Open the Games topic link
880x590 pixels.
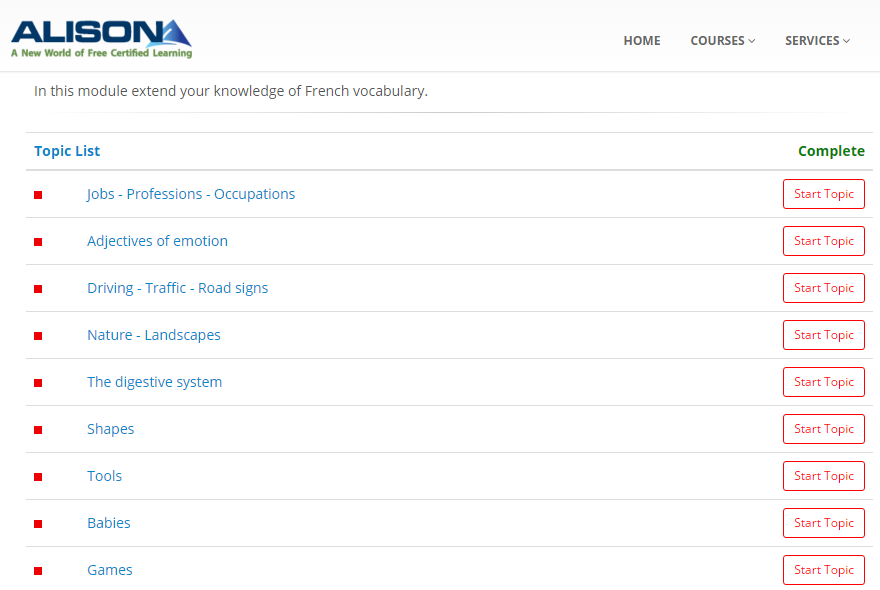[109, 570]
